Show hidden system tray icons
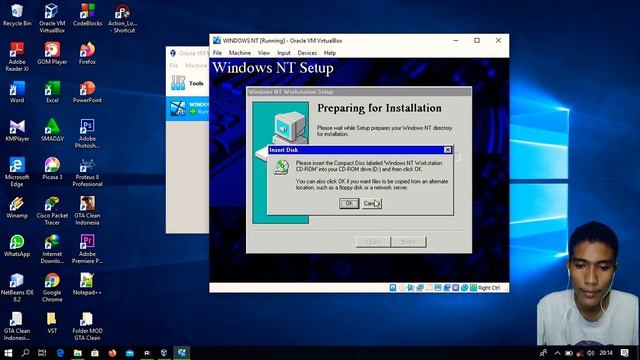 point(558,353)
